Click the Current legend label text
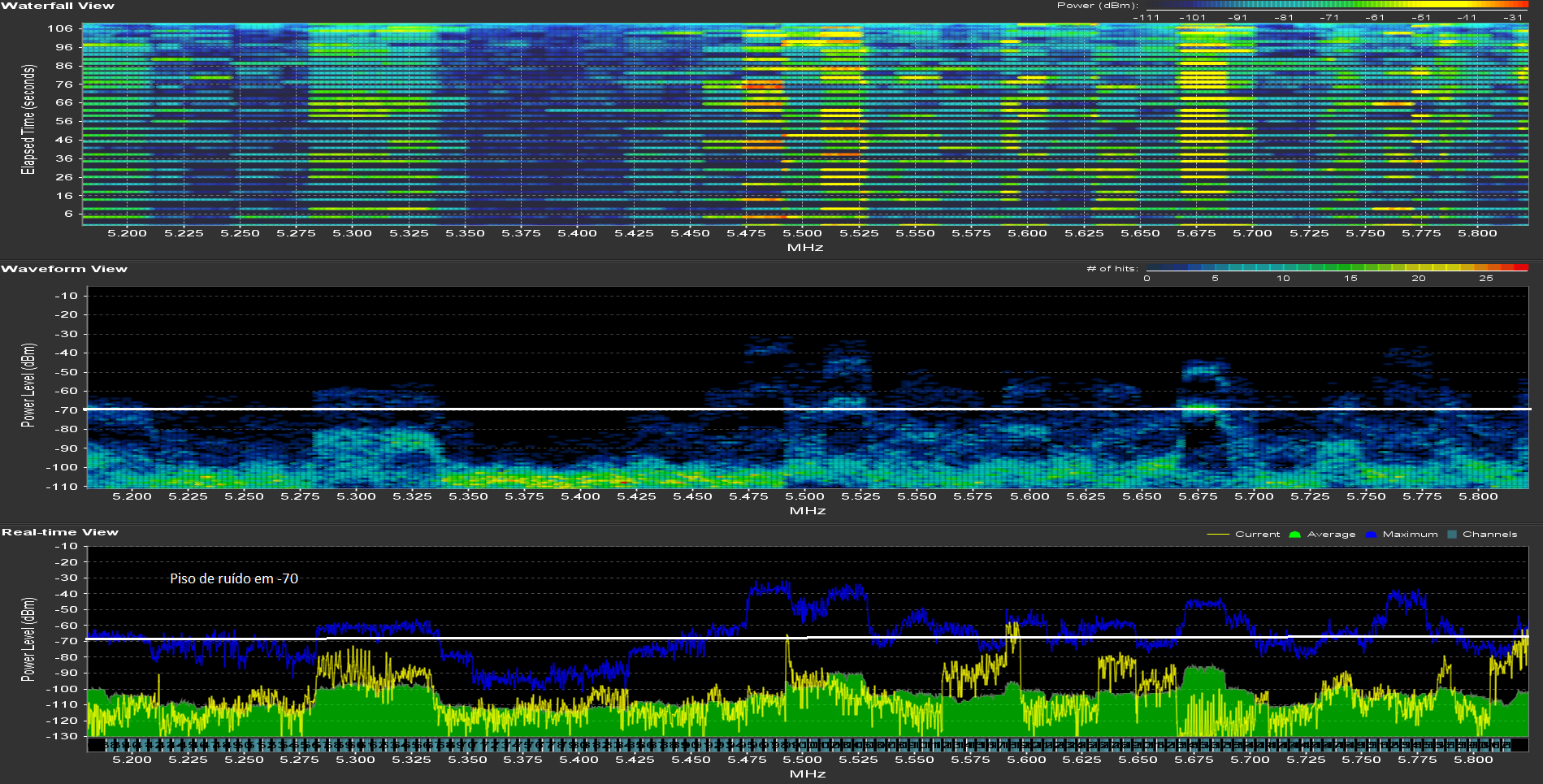 [1257, 535]
